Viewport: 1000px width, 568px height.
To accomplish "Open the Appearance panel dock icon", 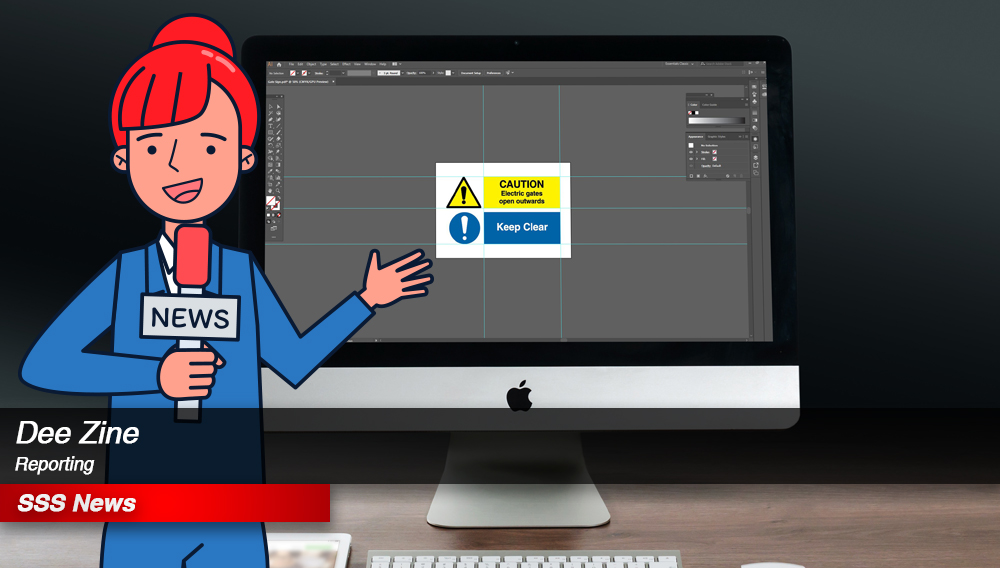I will (755, 139).
